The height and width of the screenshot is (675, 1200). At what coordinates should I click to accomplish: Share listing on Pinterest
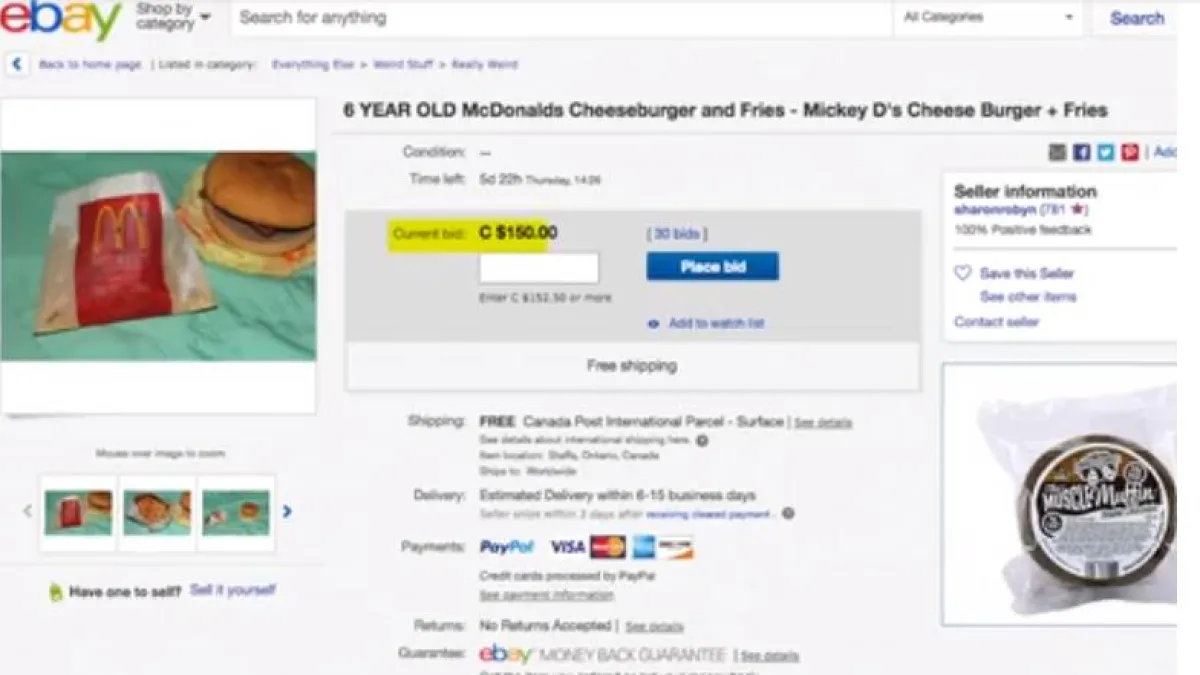(1129, 152)
